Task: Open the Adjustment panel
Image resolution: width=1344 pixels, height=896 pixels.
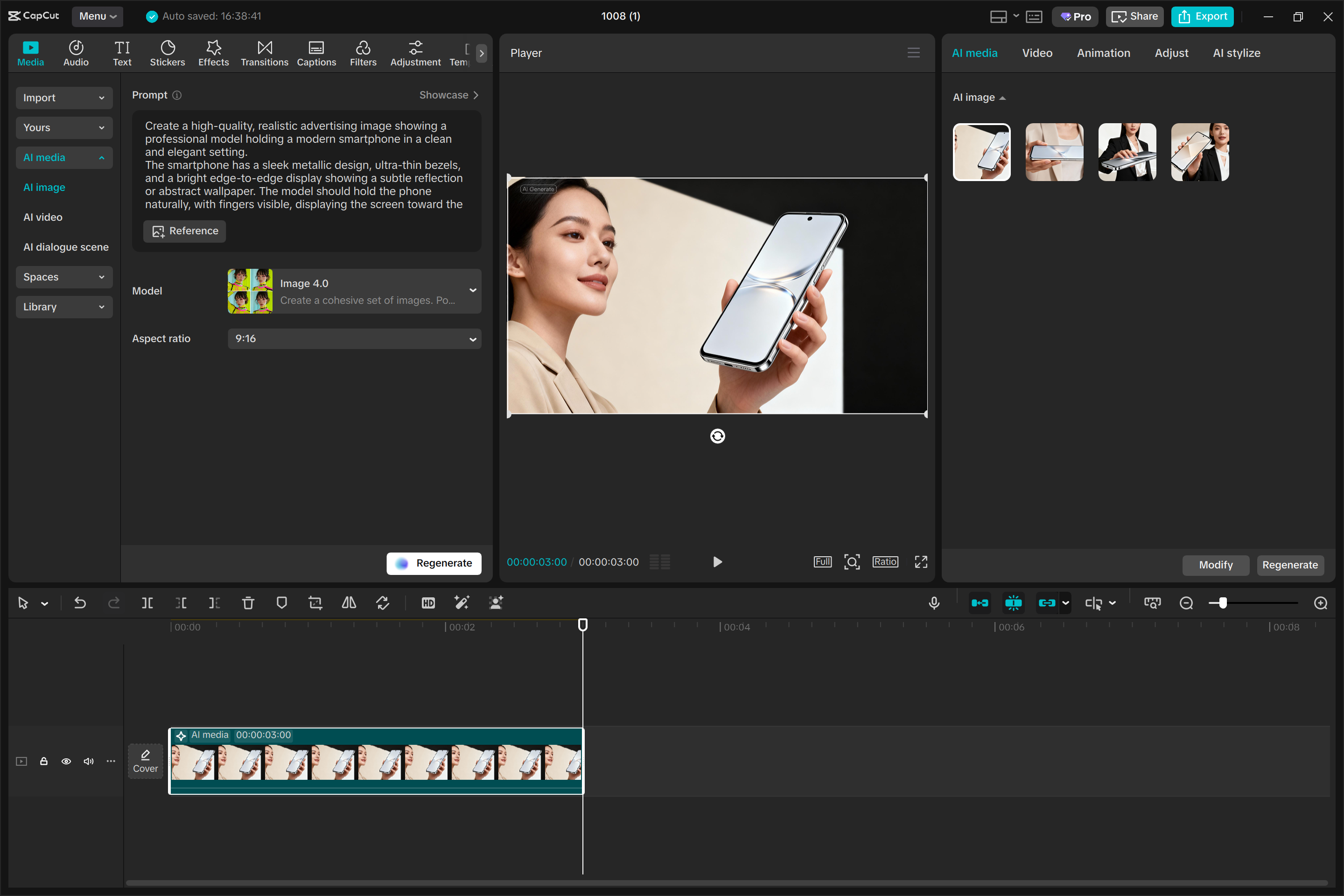Action: [x=415, y=53]
